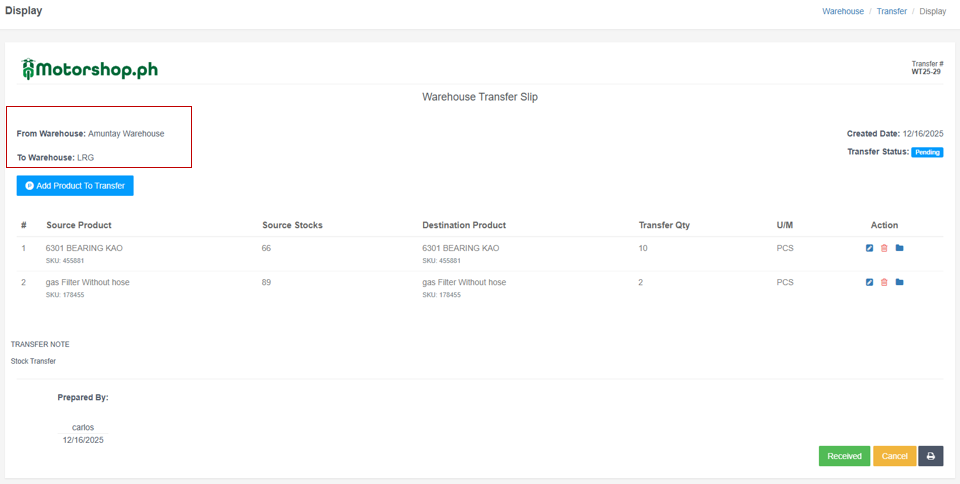Print the warehouse transfer slip
The width and height of the screenshot is (960, 484).
930,456
